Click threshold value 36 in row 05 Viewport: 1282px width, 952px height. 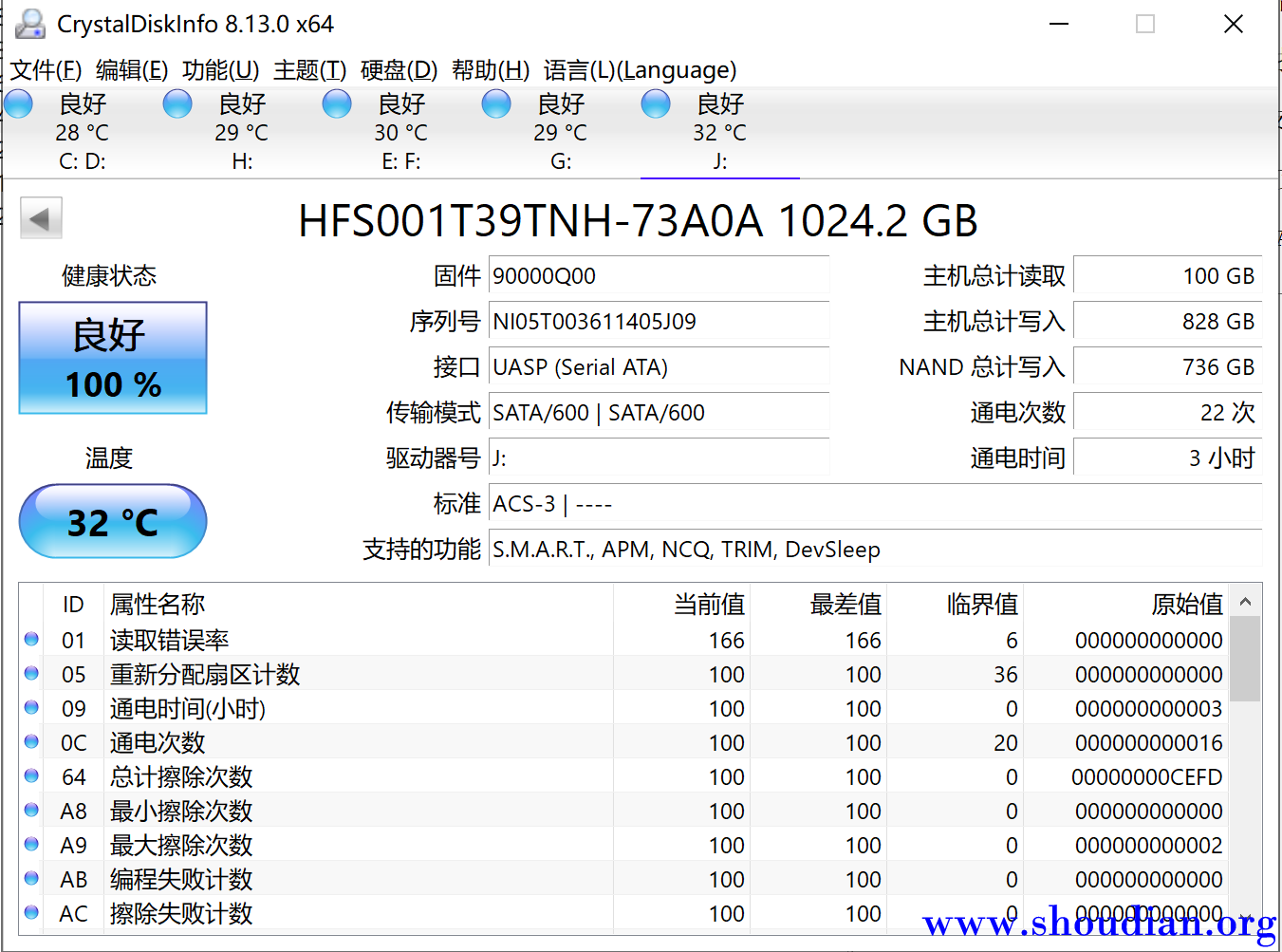[1005, 674]
